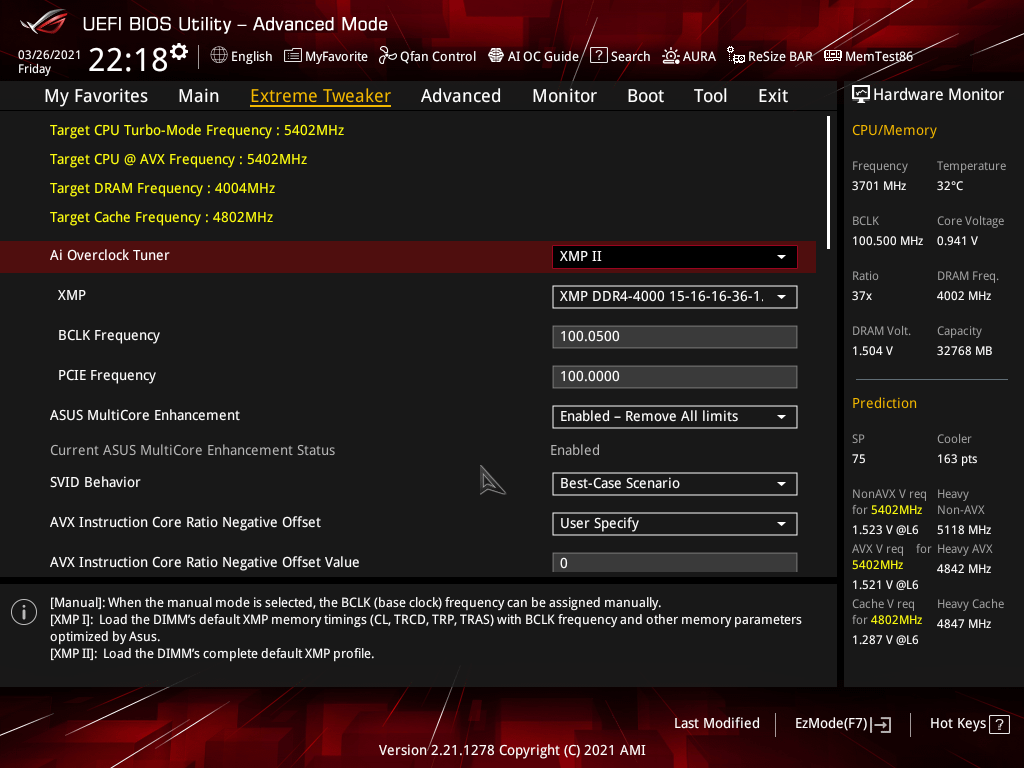The width and height of the screenshot is (1024, 768).
Task: Click the 32768 MB Capacity value
Action: (965, 351)
